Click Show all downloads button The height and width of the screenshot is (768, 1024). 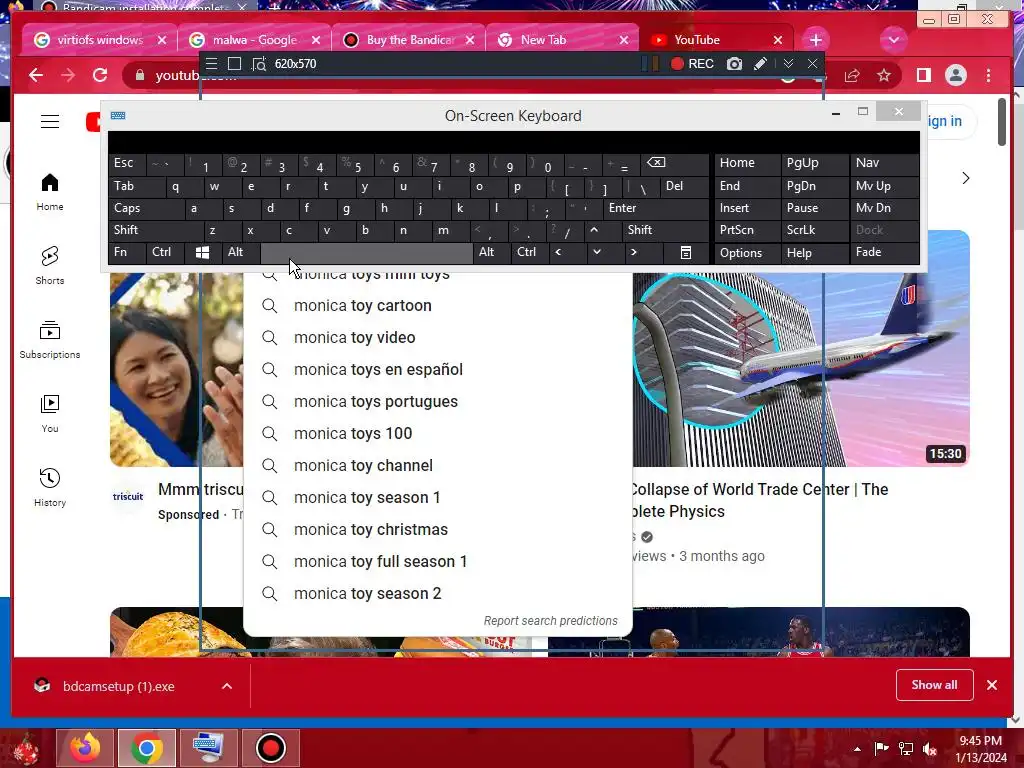click(935, 685)
